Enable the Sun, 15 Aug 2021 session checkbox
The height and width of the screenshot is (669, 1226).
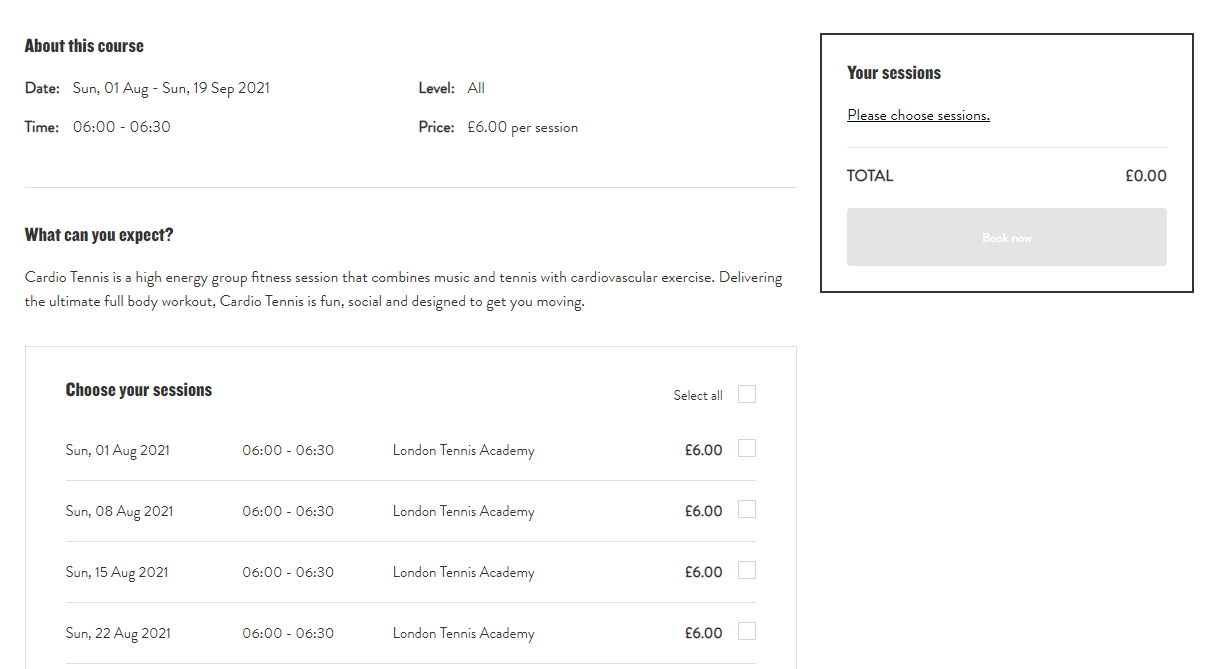tap(746, 571)
